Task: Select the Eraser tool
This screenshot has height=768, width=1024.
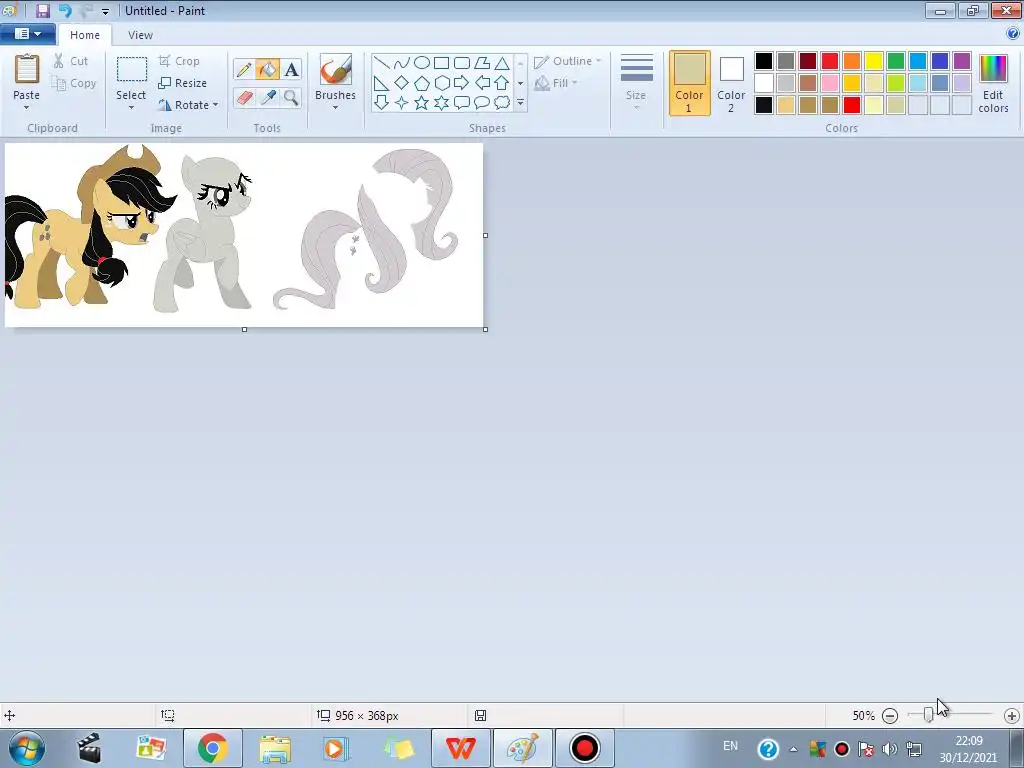Action: [x=244, y=97]
